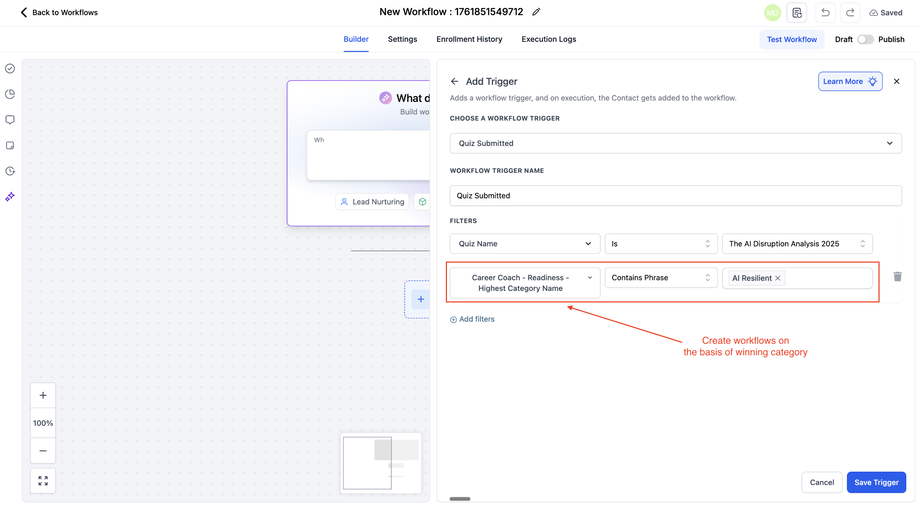Click the pencil icon to rename workflow
The width and height of the screenshot is (920, 506).
[536, 12]
